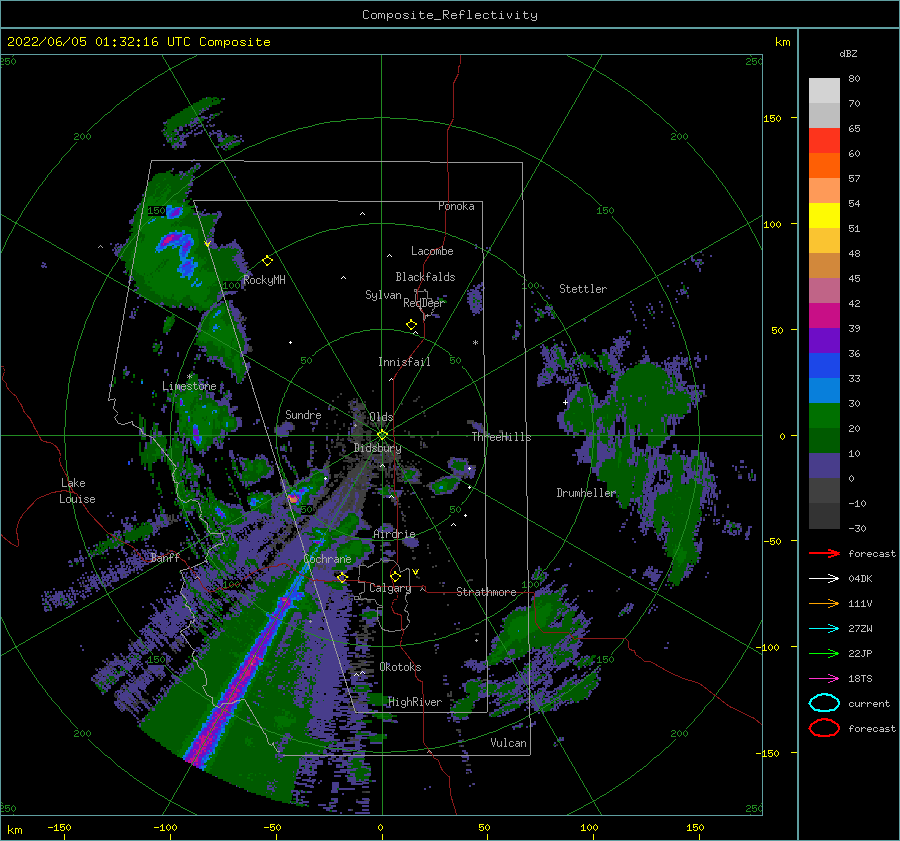Select the Strathmore label

[486, 592]
